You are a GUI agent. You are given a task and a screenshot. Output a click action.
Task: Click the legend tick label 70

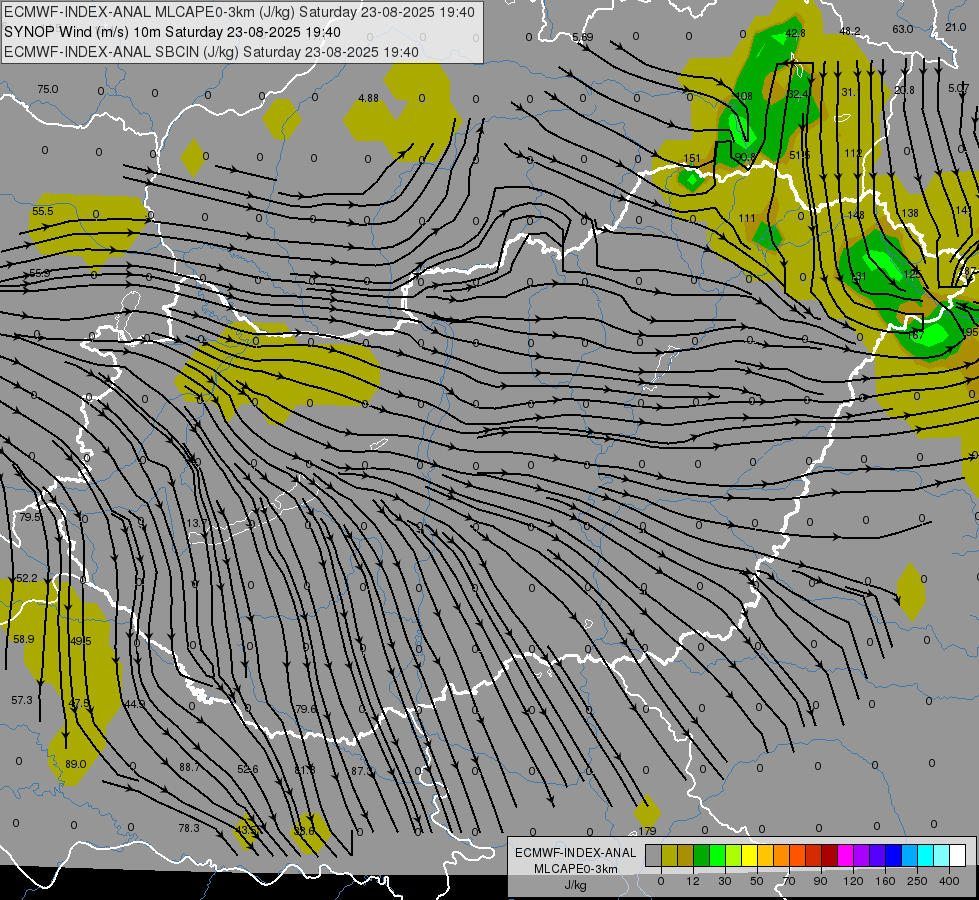pyautogui.click(x=789, y=881)
